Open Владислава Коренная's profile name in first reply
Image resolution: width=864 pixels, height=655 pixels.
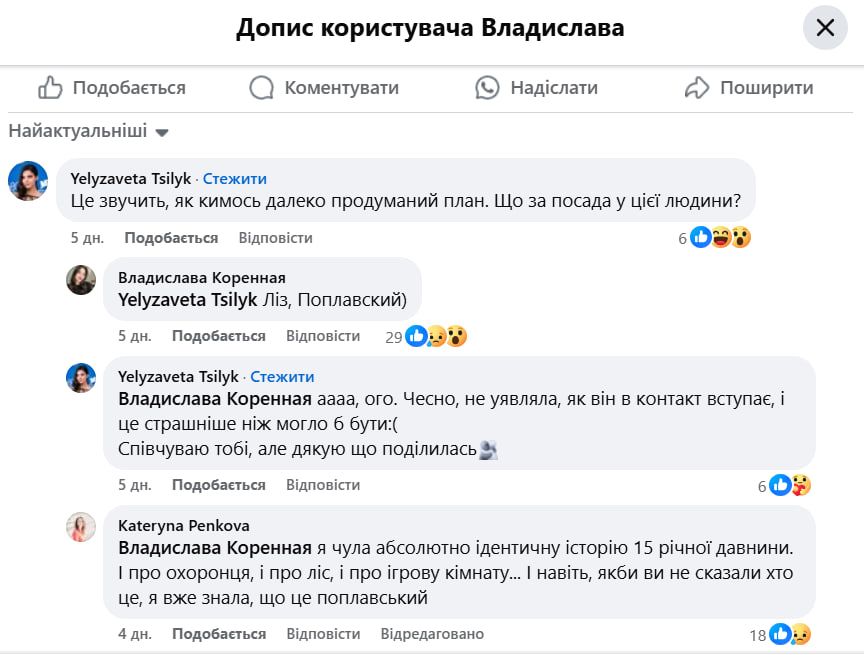(202, 278)
